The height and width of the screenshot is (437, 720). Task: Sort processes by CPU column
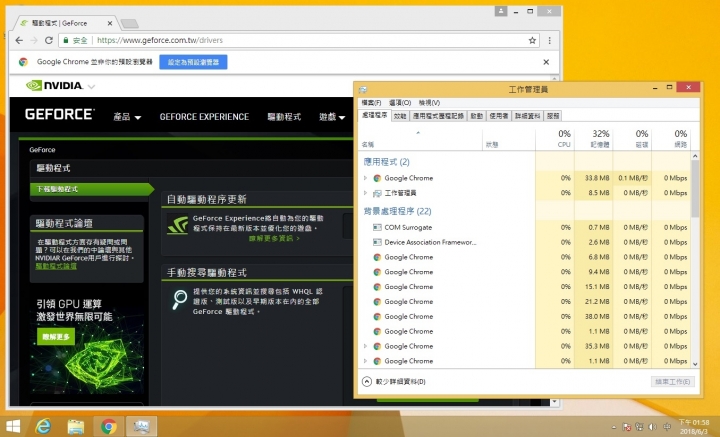tap(555, 139)
